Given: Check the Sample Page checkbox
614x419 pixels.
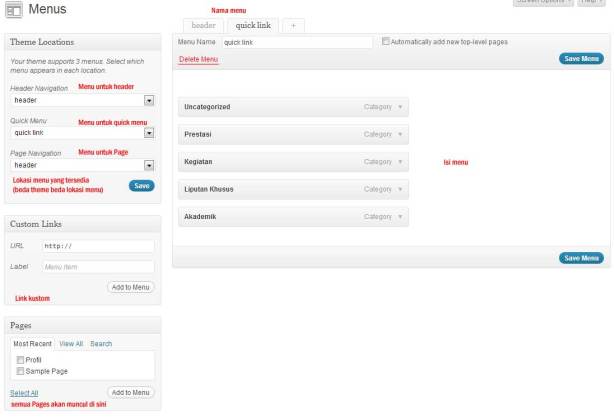Looking at the screenshot, I should [20, 370].
